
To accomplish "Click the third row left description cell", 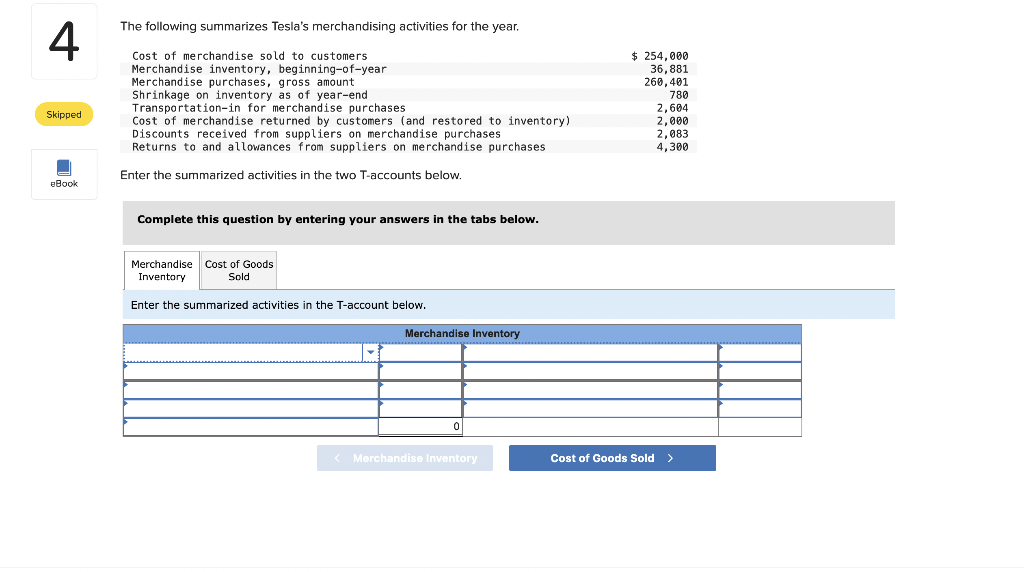I will click(251, 390).
